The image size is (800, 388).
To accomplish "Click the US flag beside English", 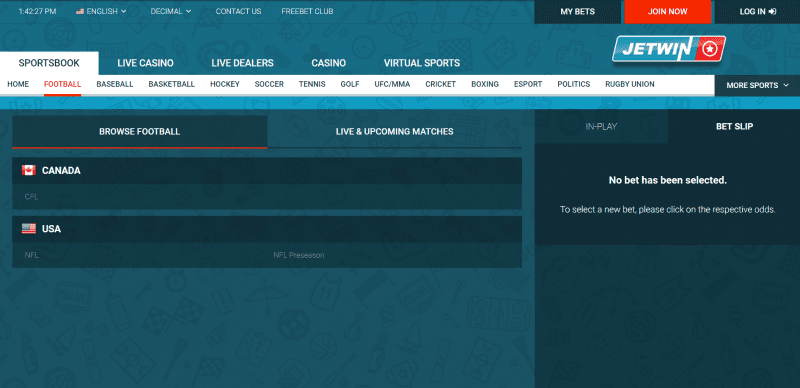I will point(80,11).
